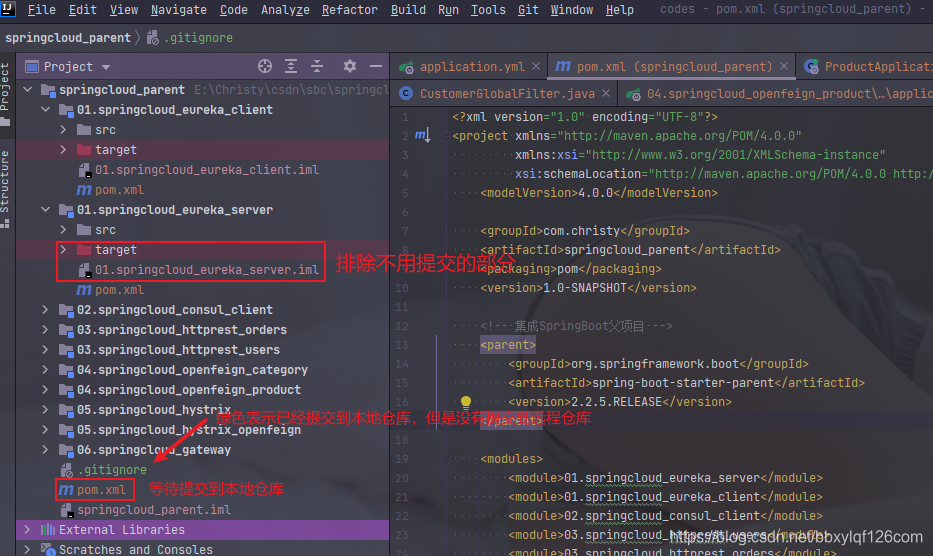Image resolution: width=933 pixels, height=556 pixels.
Task: Expand 04.springcloud_openfeign_product module
Action: (46, 389)
